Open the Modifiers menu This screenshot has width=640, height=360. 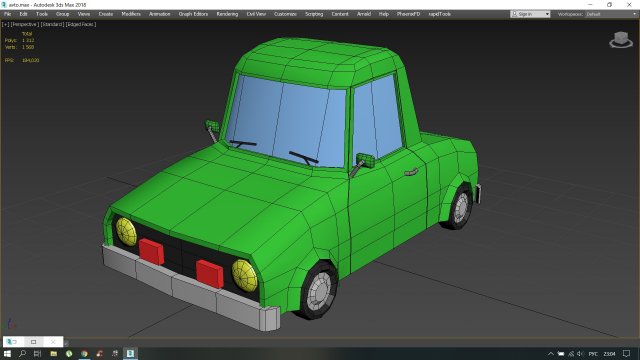[x=131, y=14]
